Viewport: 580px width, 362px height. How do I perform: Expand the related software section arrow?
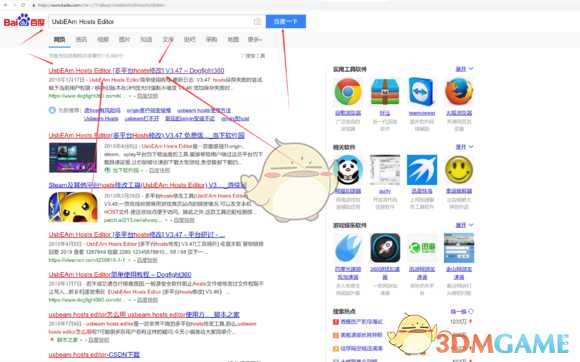(465, 147)
